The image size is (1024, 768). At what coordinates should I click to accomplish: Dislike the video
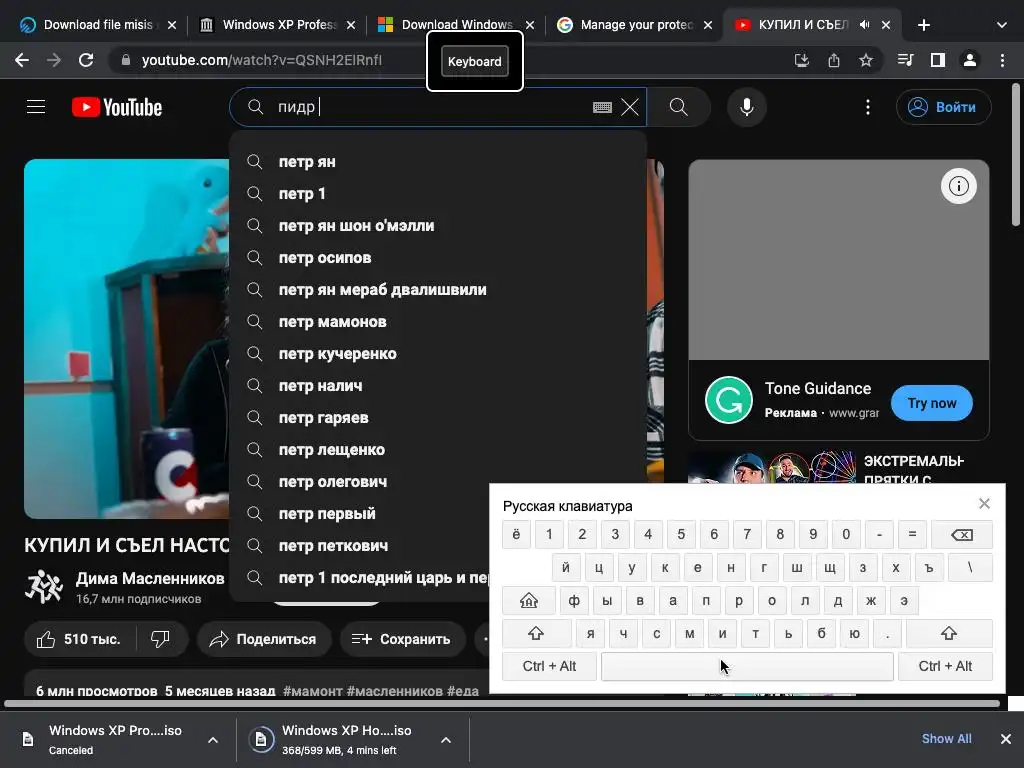tap(161, 639)
